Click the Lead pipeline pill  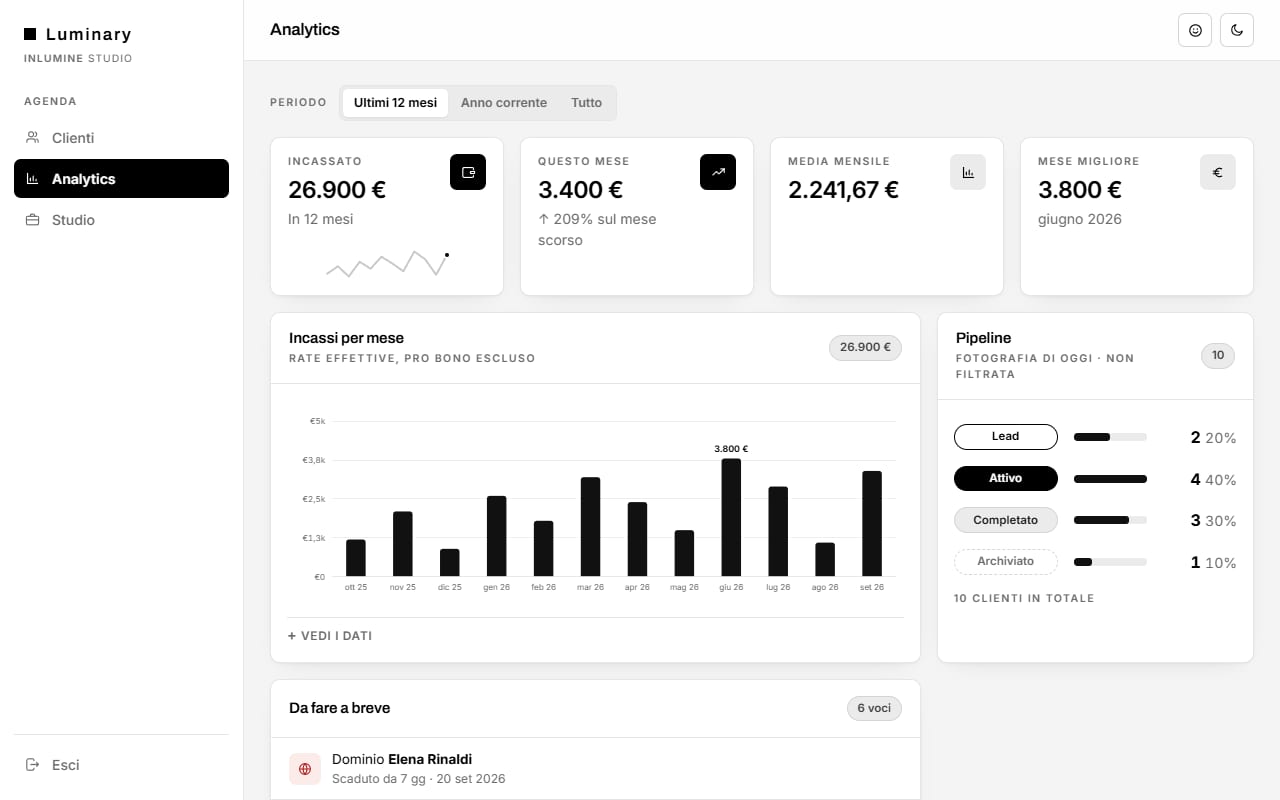click(x=1006, y=437)
